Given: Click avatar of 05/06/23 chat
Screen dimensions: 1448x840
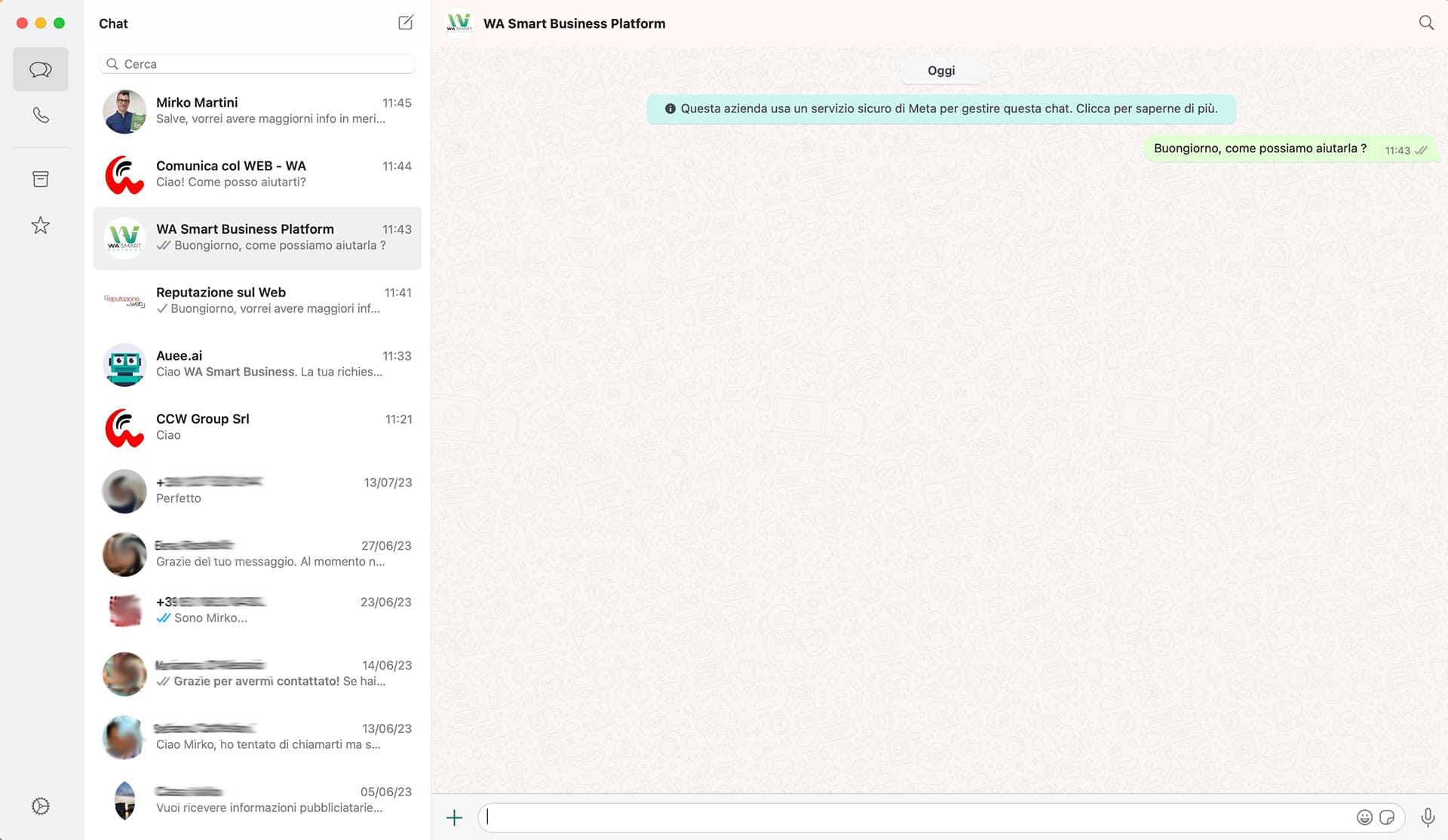Looking at the screenshot, I should [124, 801].
